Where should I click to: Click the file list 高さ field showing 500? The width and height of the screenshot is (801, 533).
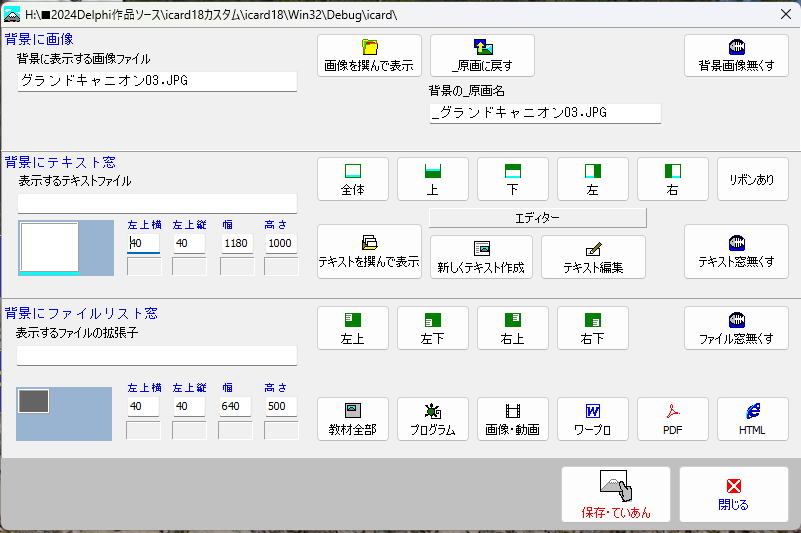pyautogui.click(x=281, y=406)
